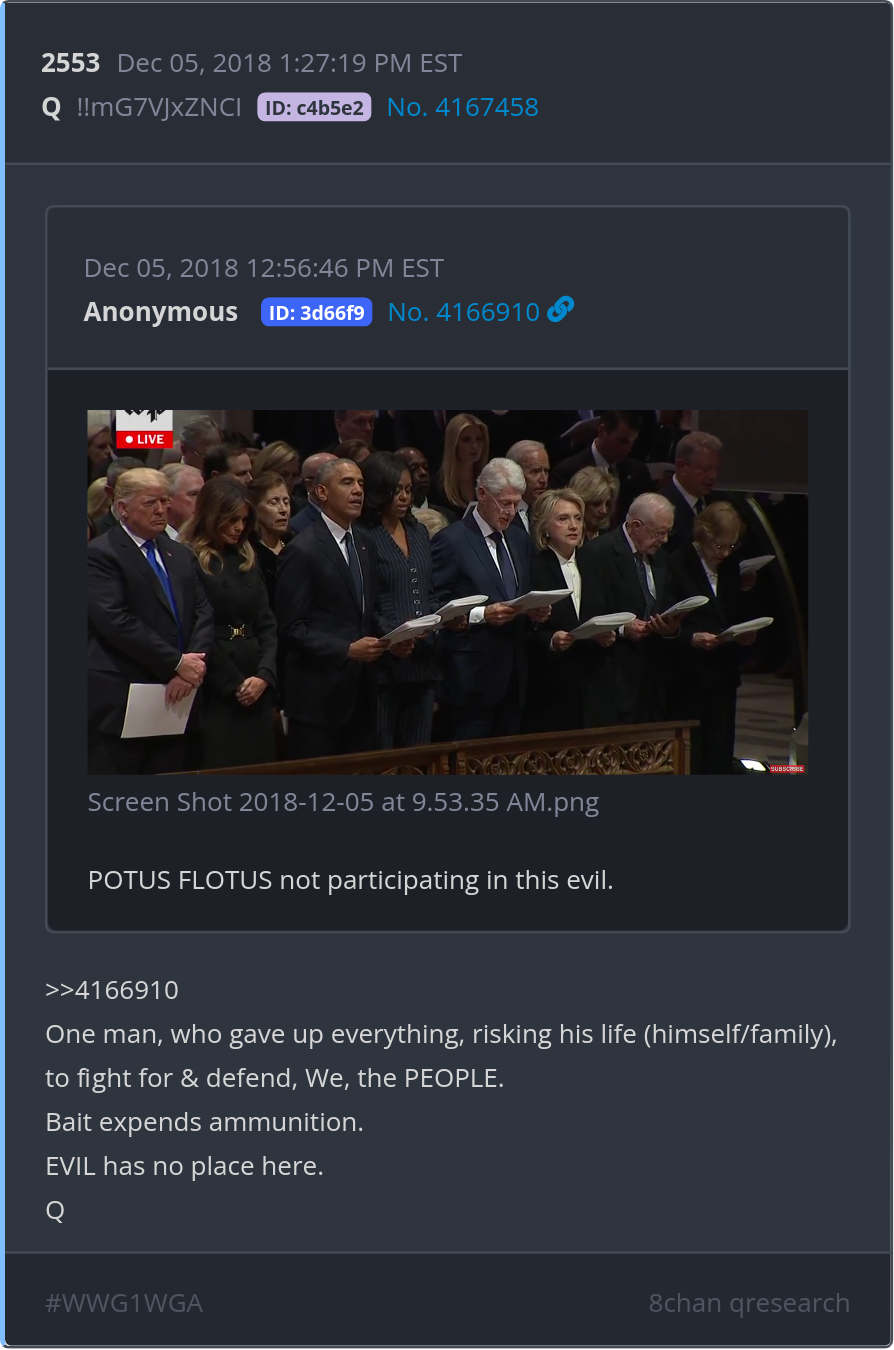Click the channel logo above the LIVE badge
The image size is (894, 1350).
[145, 420]
